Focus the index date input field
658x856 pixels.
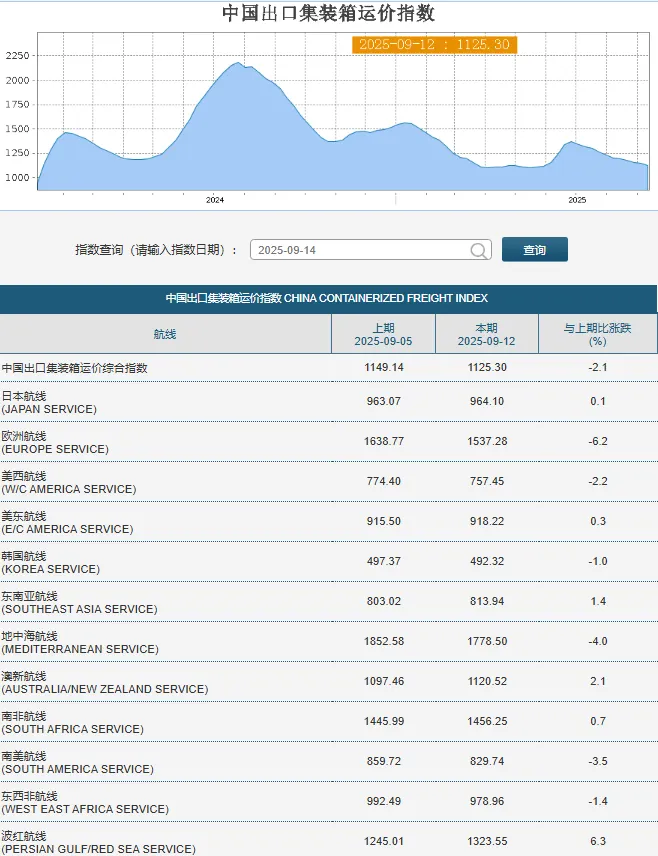371,250
